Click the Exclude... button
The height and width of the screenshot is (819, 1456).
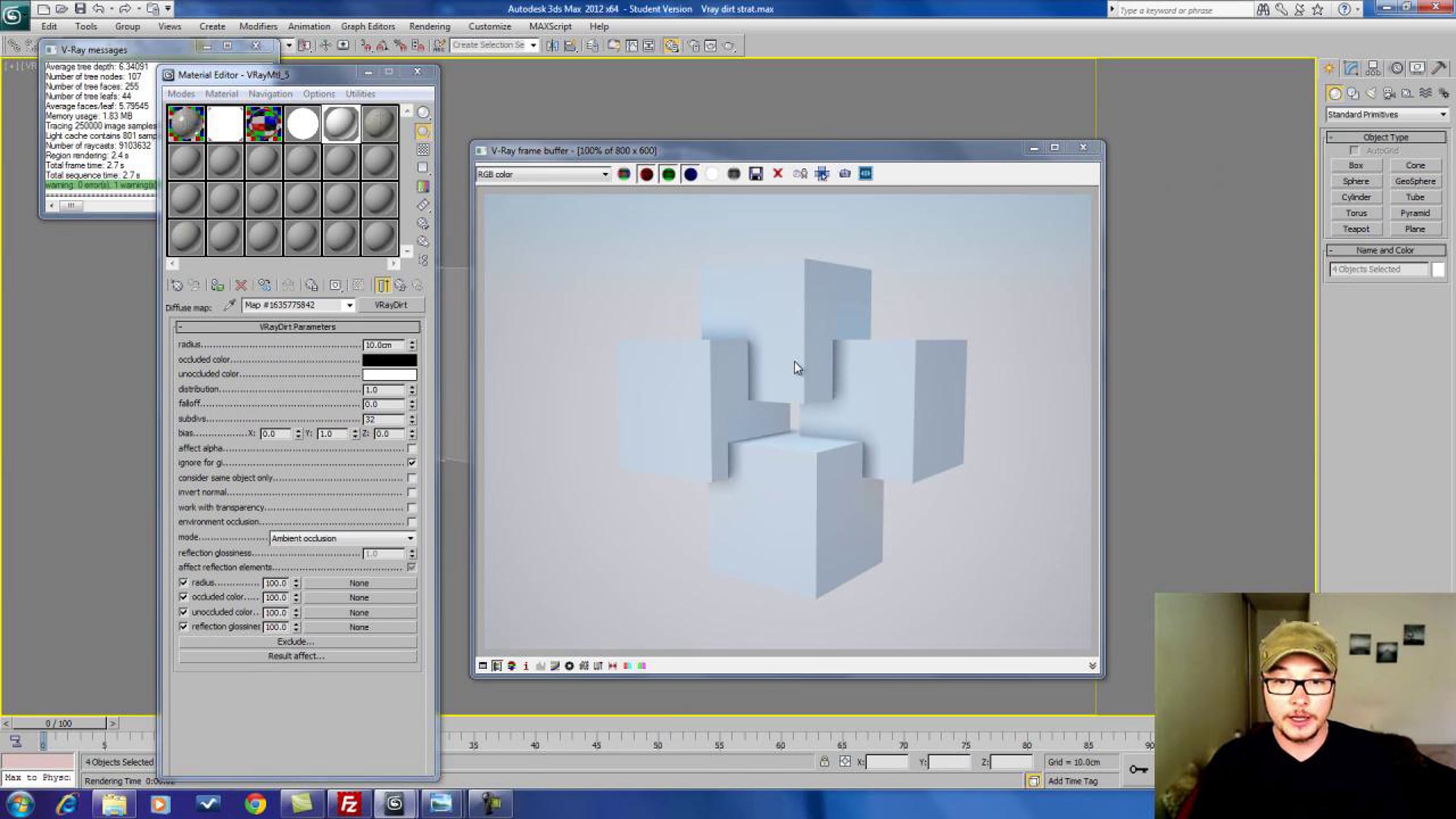click(296, 641)
